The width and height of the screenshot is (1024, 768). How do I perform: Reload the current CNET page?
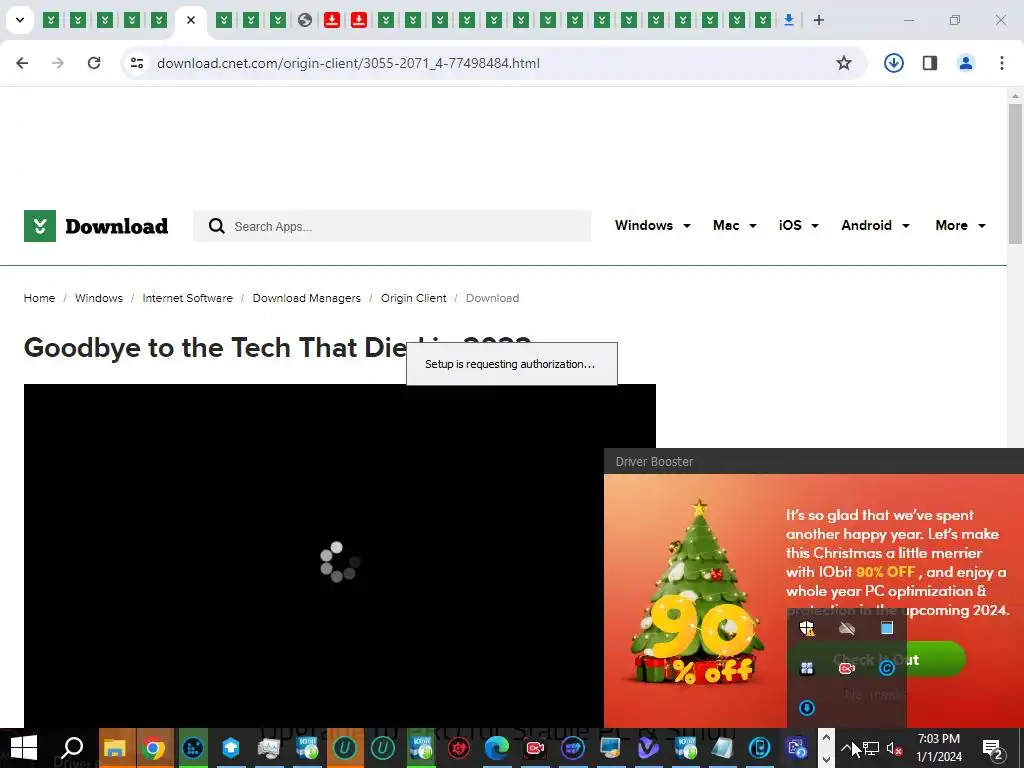pyautogui.click(x=94, y=63)
